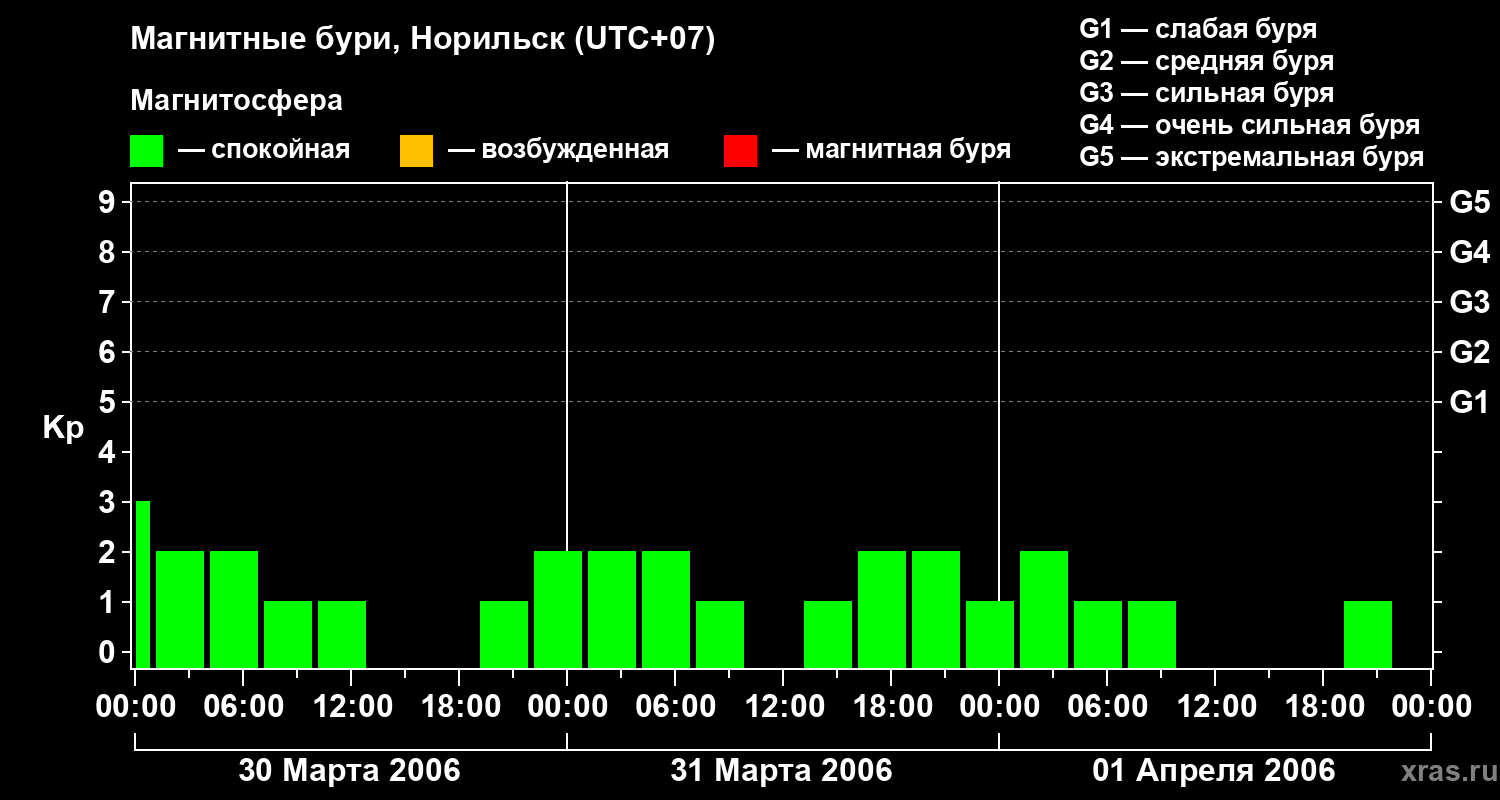Click the '30 Марта 2006' date label
This screenshot has height=800, width=1500.
[x=349, y=771]
